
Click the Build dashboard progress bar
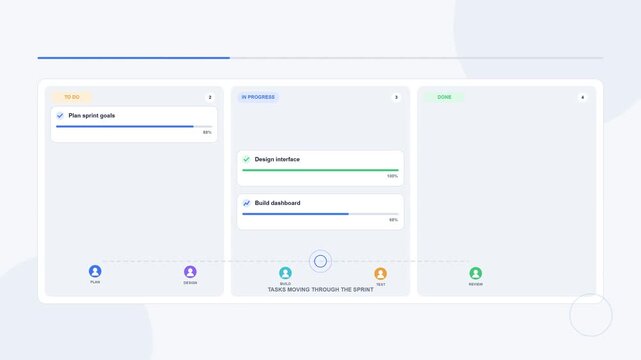coord(320,214)
